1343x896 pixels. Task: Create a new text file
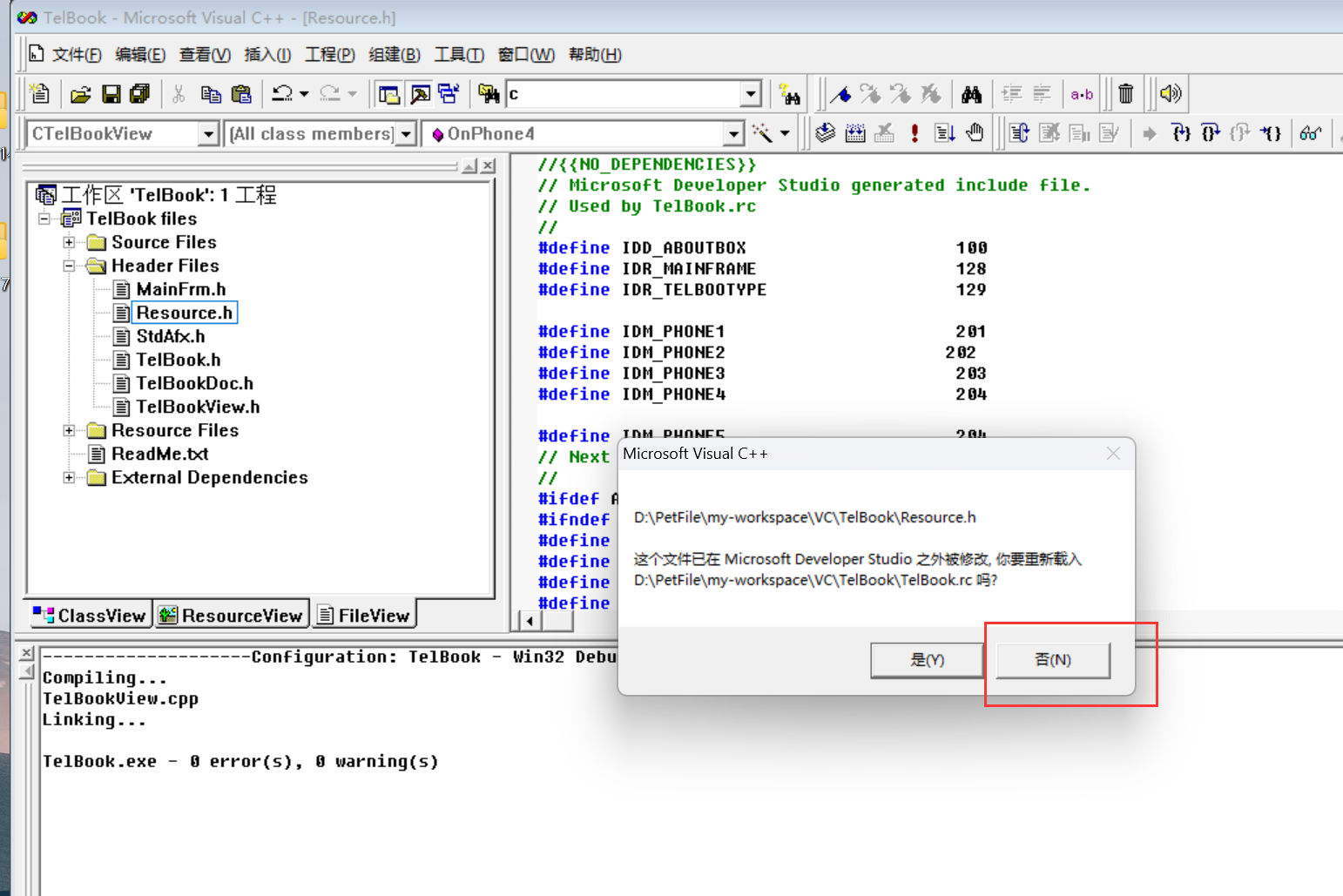[39, 93]
